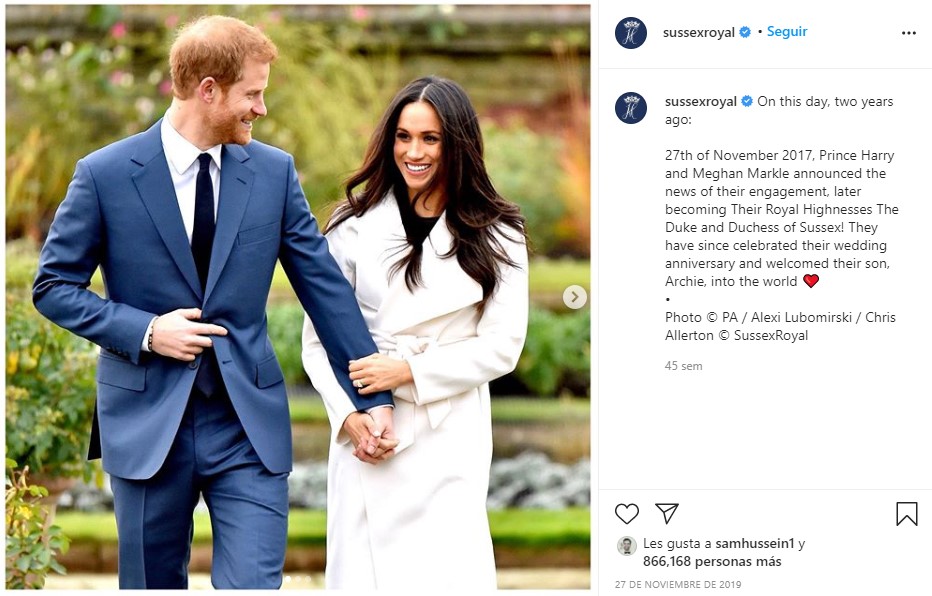Share post via paper plane icon

tap(666, 513)
